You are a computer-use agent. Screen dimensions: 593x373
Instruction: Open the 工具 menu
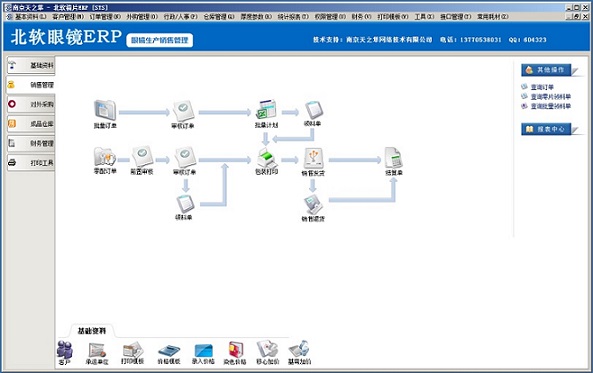click(x=424, y=17)
